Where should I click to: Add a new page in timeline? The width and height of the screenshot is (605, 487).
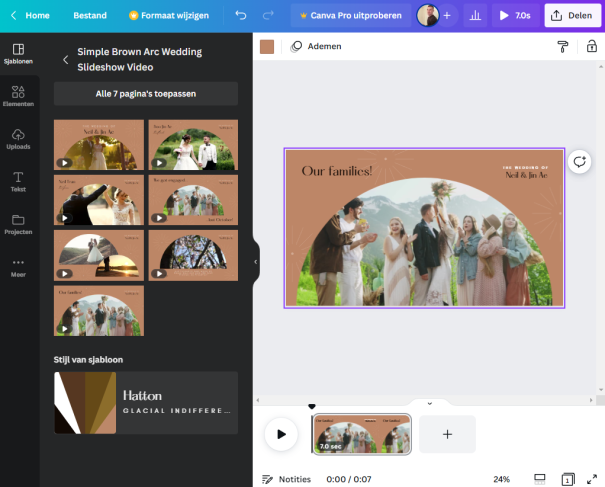click(x=447, y=434)
